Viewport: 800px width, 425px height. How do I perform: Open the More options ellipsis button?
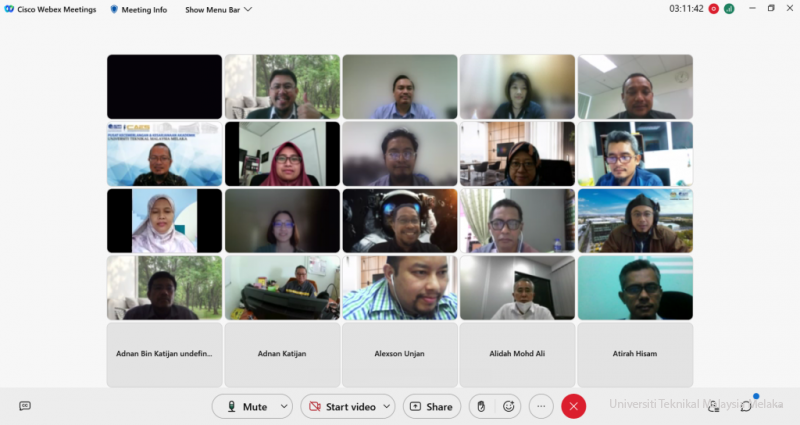tap(541, 407)
